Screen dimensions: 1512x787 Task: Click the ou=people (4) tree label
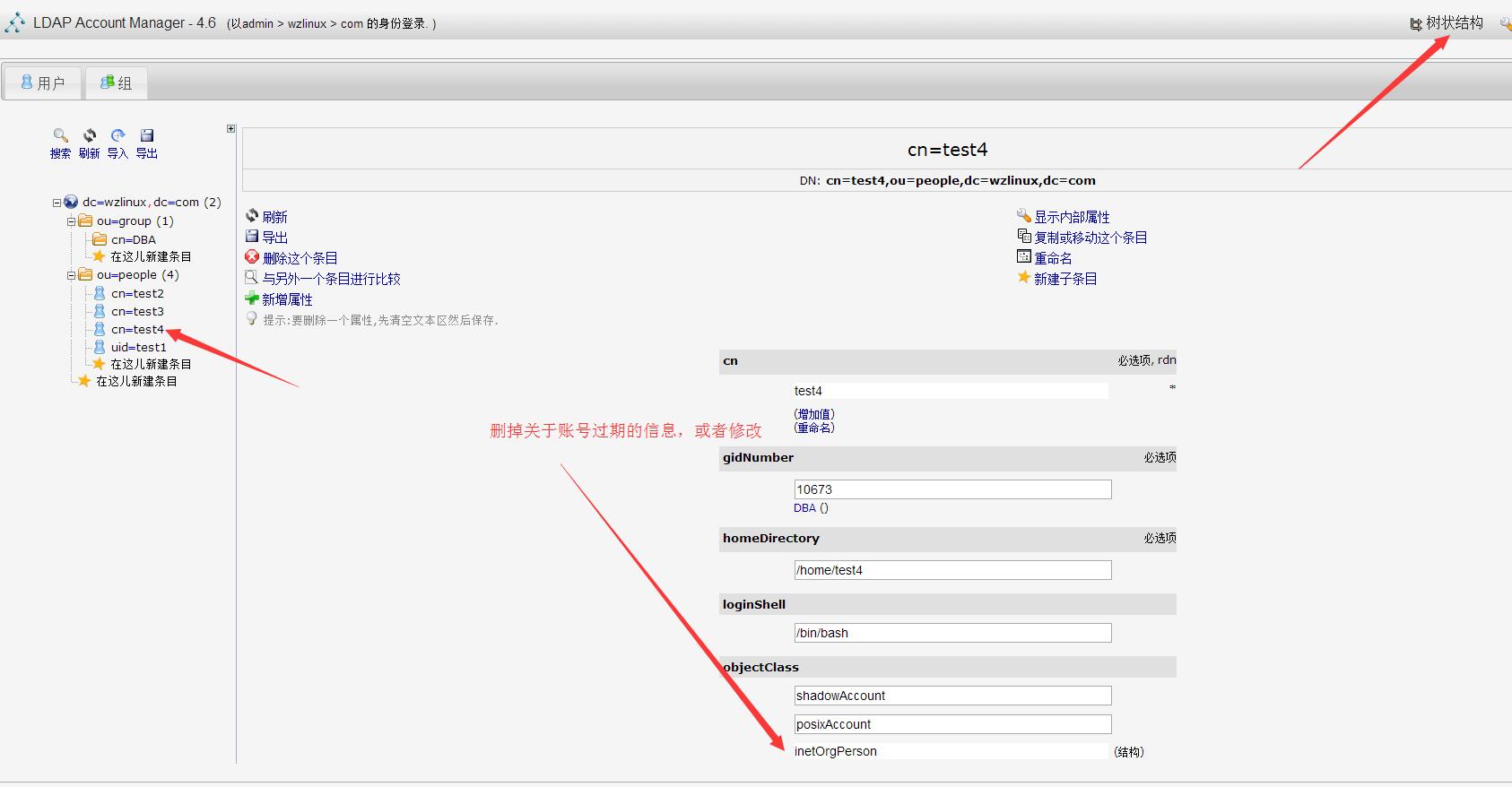point(138,274)
